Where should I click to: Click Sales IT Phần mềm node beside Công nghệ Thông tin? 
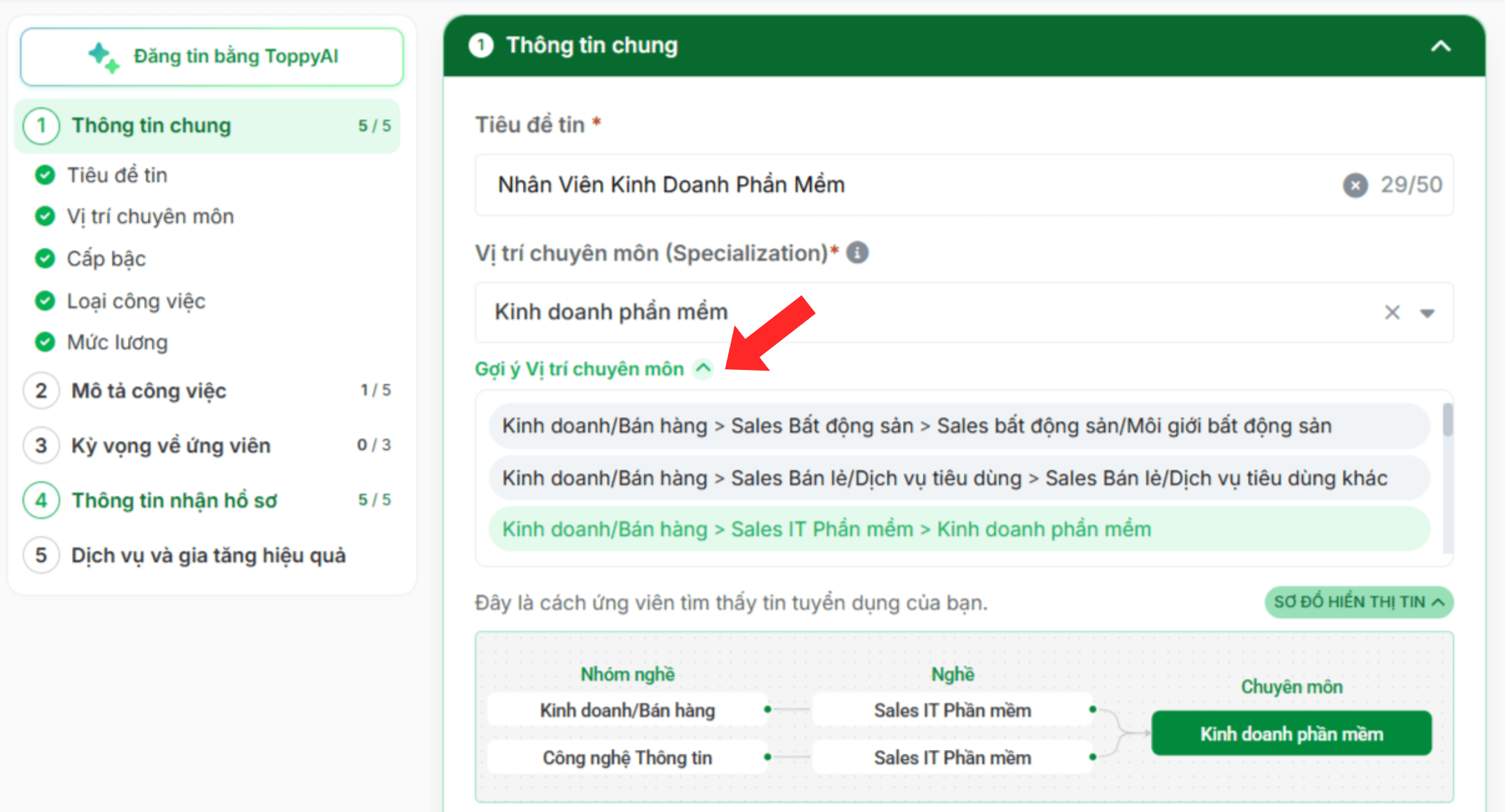(x=953, y=757)
